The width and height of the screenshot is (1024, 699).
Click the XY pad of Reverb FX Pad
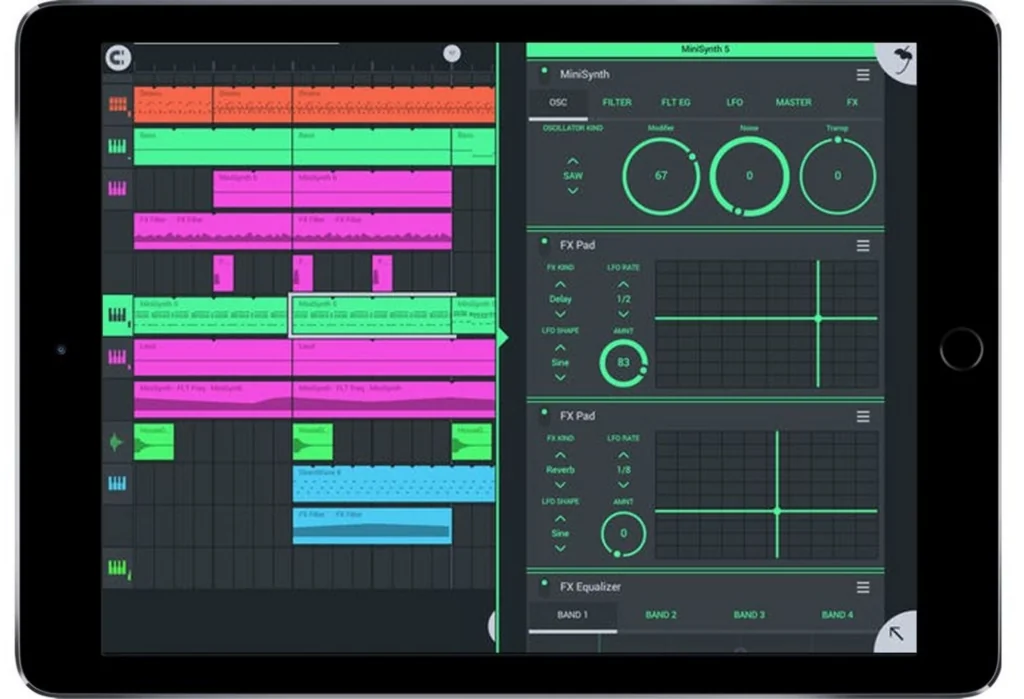[x=767, y=495]
